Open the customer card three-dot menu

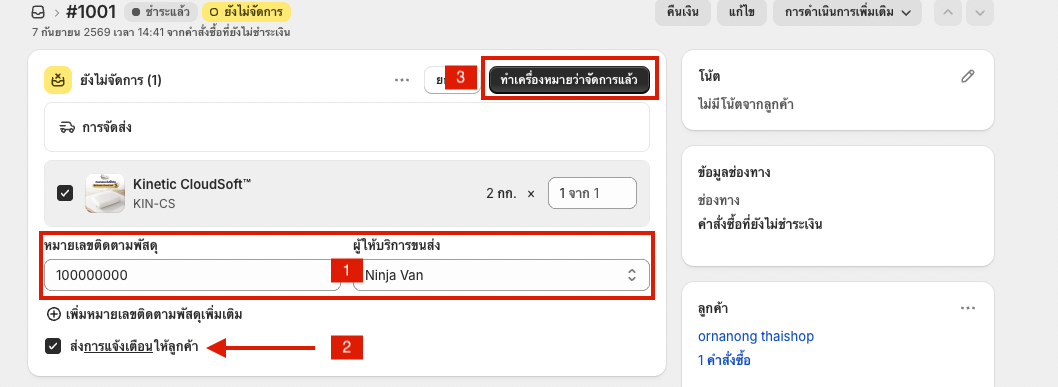[968, 308]
